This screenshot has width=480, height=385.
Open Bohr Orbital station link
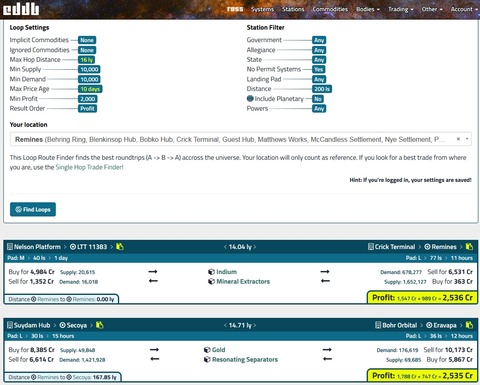(x=400, y=325)
